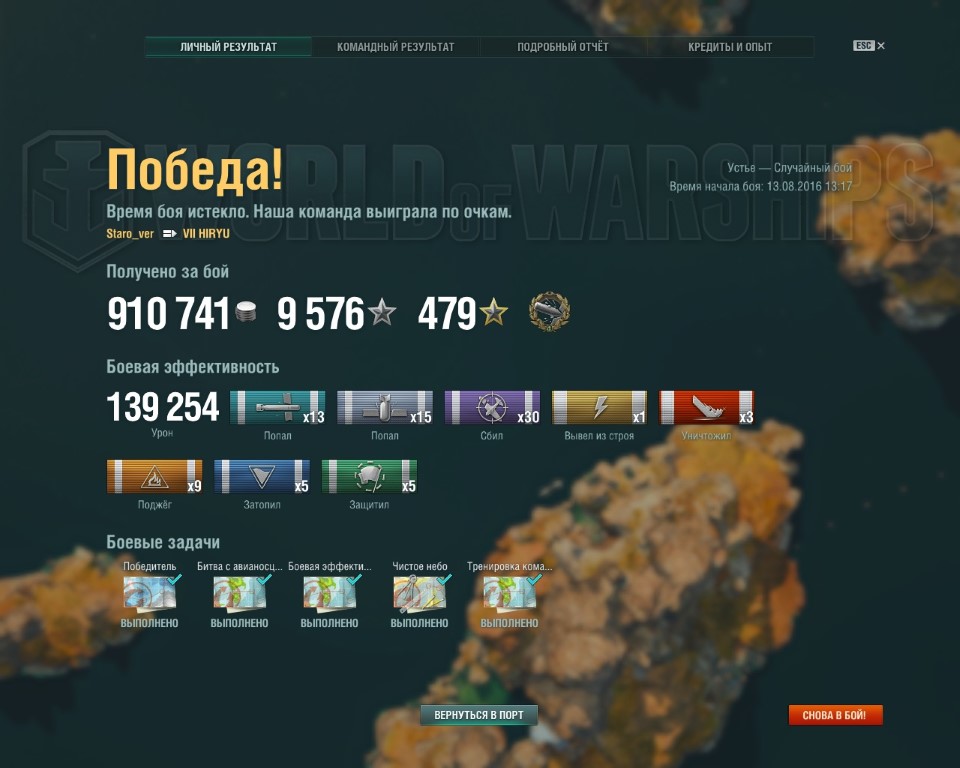Open the Подробный отчёт tab
Screen dimensions: 960x768
pyautogui.click(x=563, y=47)
